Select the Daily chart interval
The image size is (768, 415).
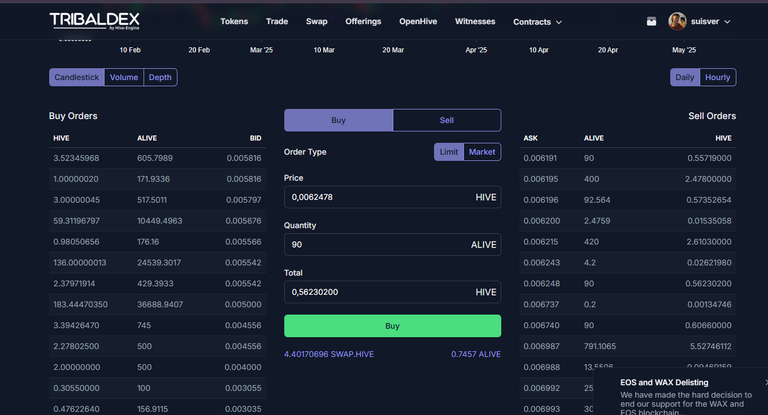click(685, 77)
